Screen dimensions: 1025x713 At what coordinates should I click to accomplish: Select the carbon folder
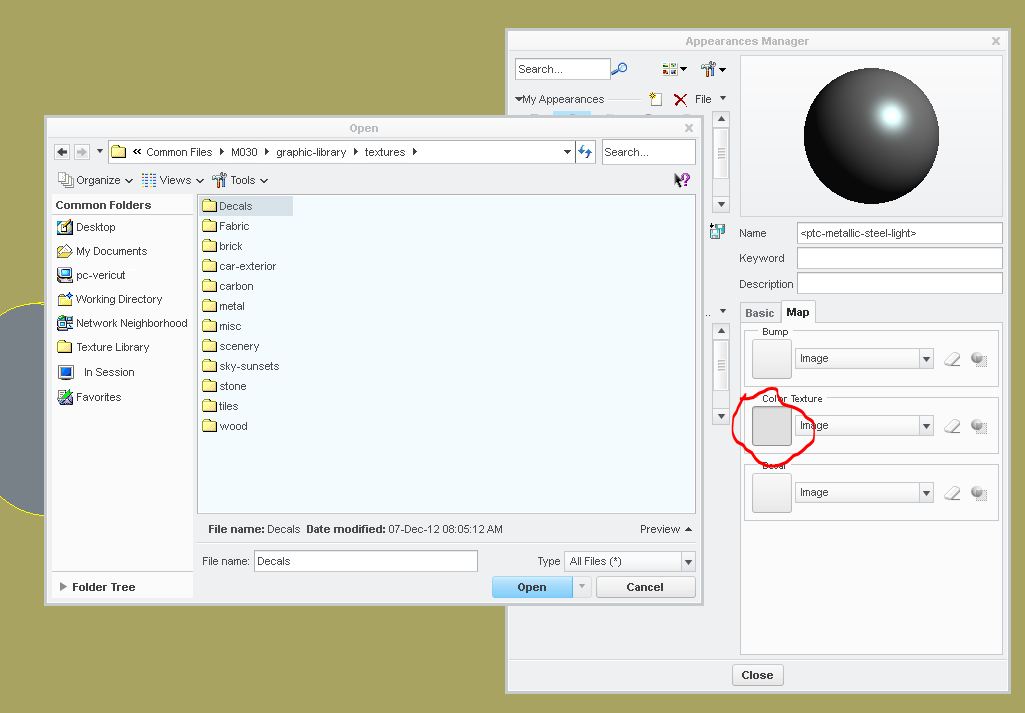coord(228,286)
